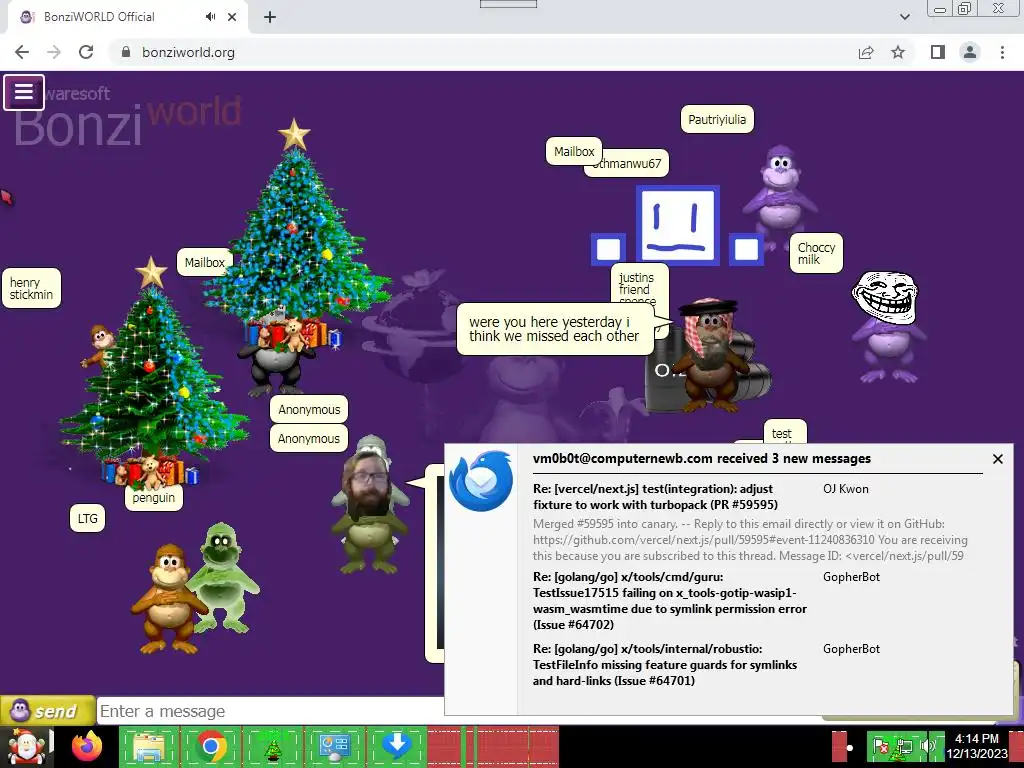Focus the Enter a message field
This screenshot has height=768, width=1024.
(270, 711)
